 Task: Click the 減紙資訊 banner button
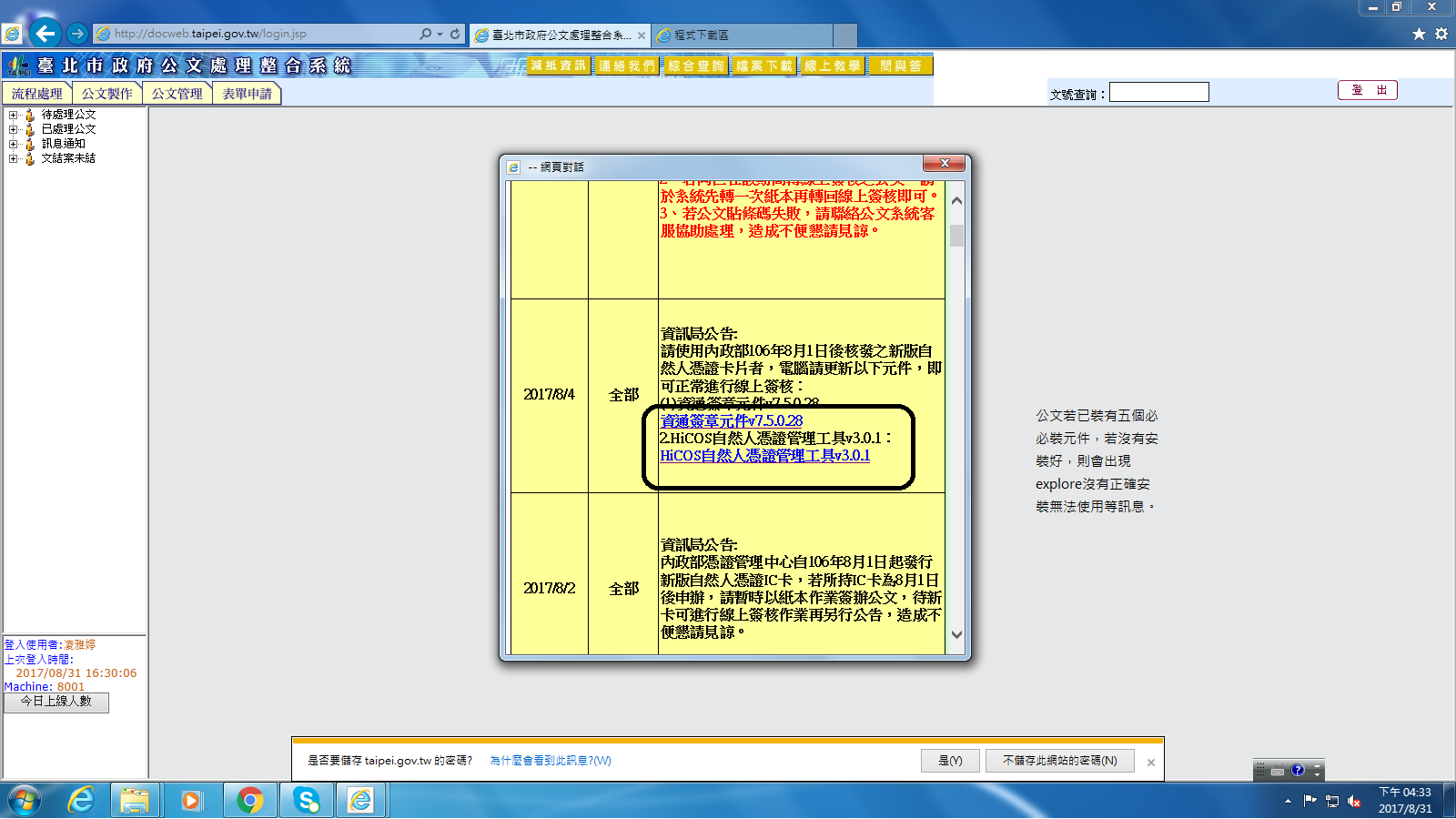(559, 66)
